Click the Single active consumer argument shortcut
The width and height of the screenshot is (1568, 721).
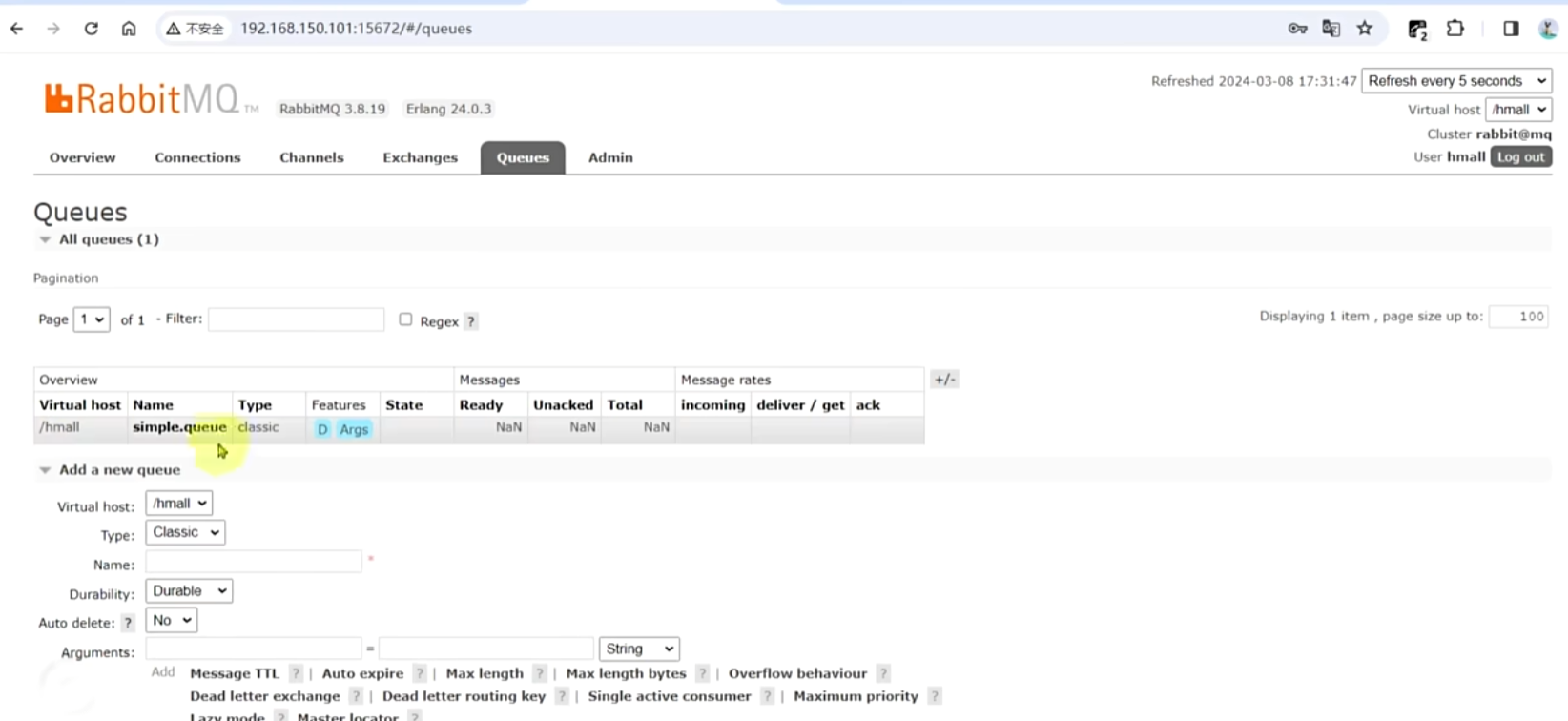pyautogui.click(x=670, y=696)
